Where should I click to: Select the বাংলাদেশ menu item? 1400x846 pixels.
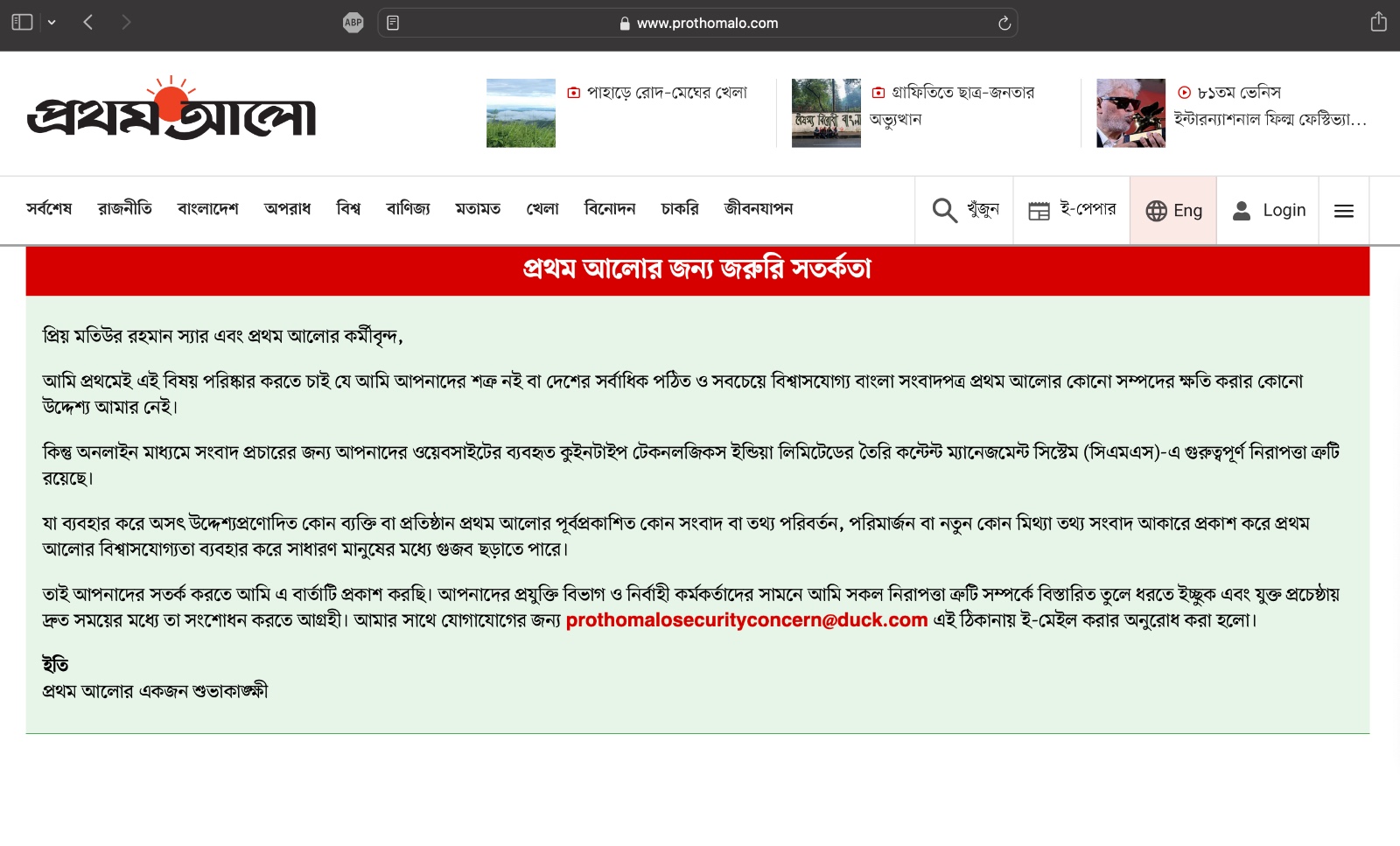[208, 209]
